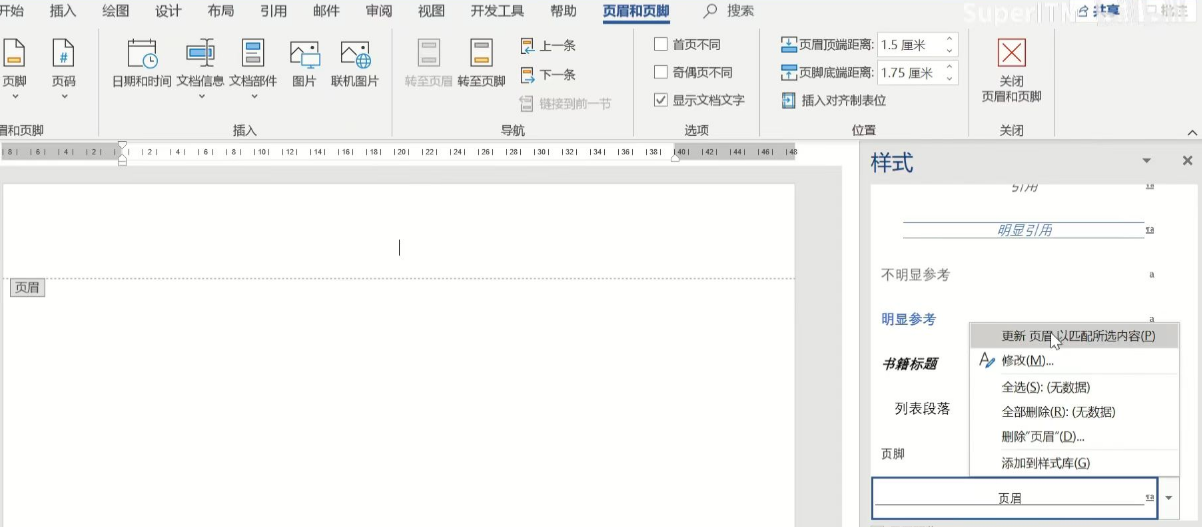
Task: Close the Styles pane
Action: tap(1187, 161)
